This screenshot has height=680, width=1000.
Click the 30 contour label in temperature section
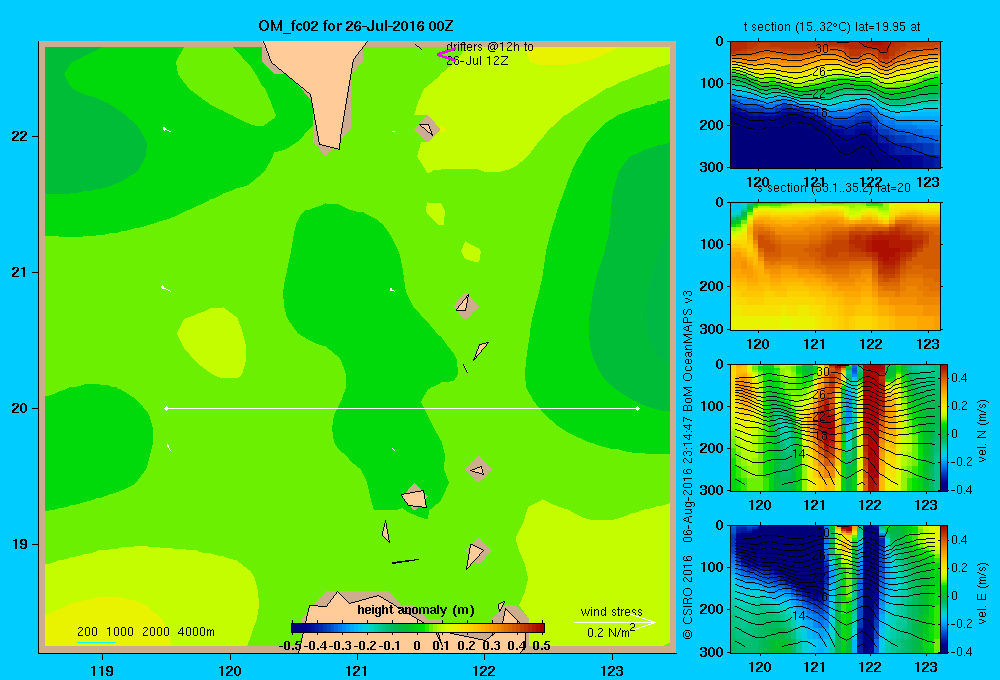[822, 48]
